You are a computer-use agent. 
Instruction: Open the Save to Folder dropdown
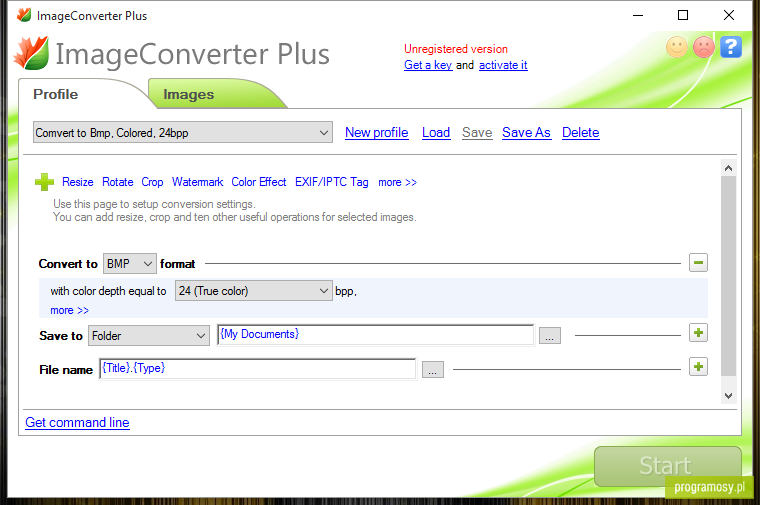(149, 335)
